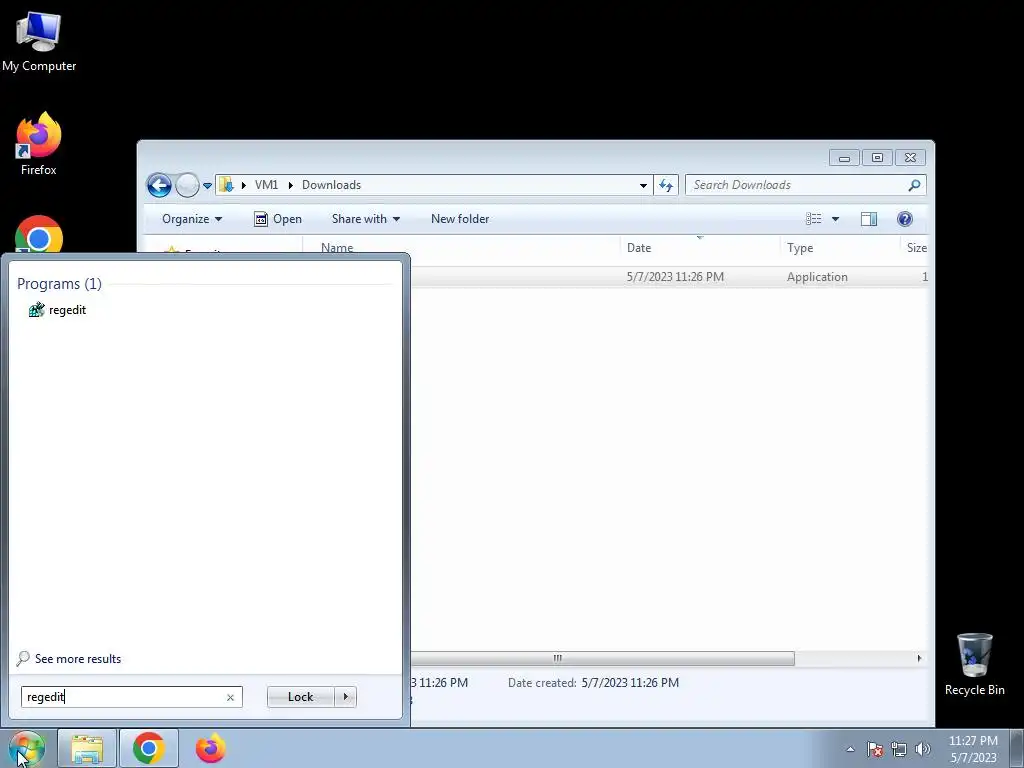
Task: Click the Application type cell
Action: click(x=817, y=277)
